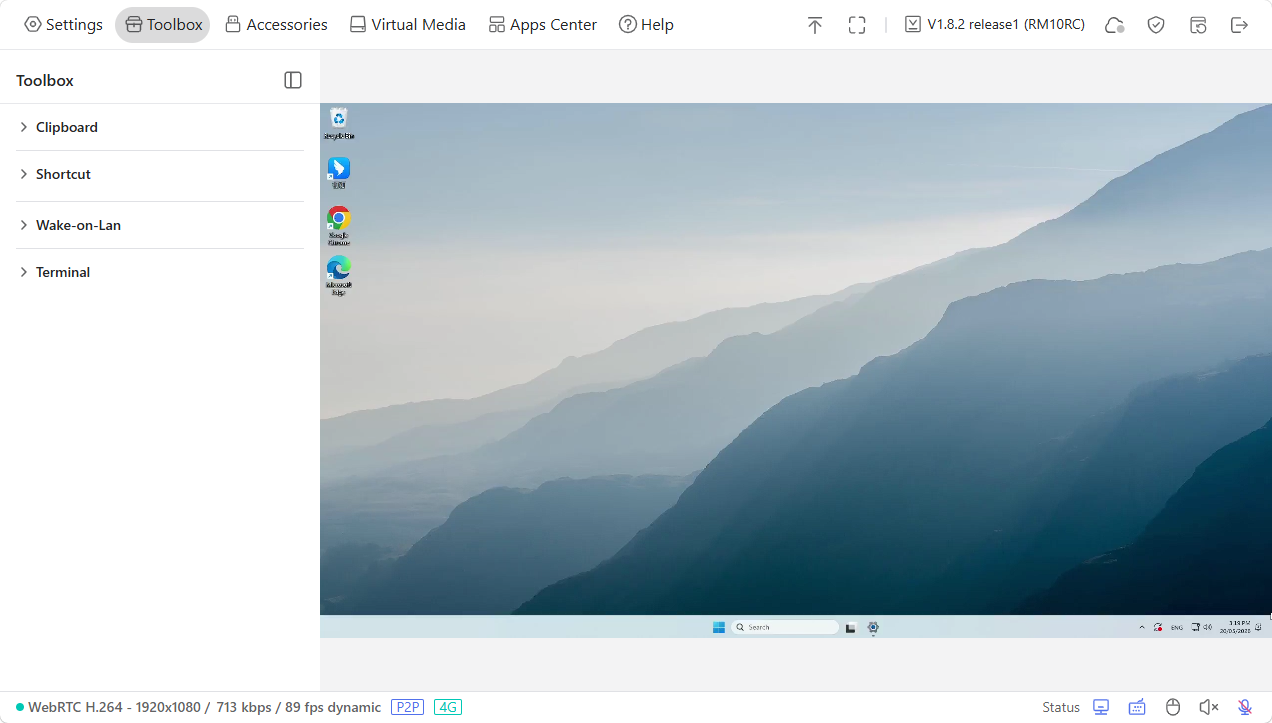Click the blue arrow app desktop shortcut
1272x723 pixels.
pyautogui.click(x=339, y=173)
